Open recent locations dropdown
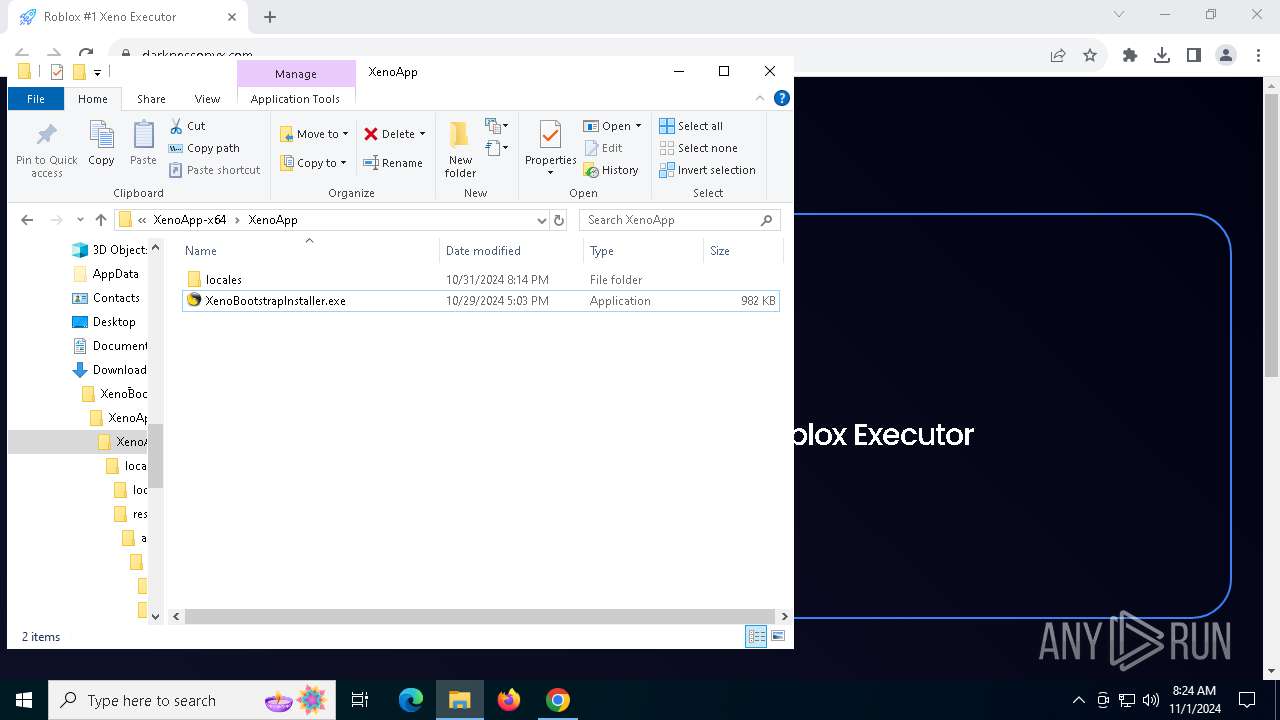The width and height of the screenshot is (1280, 720). 81,220
